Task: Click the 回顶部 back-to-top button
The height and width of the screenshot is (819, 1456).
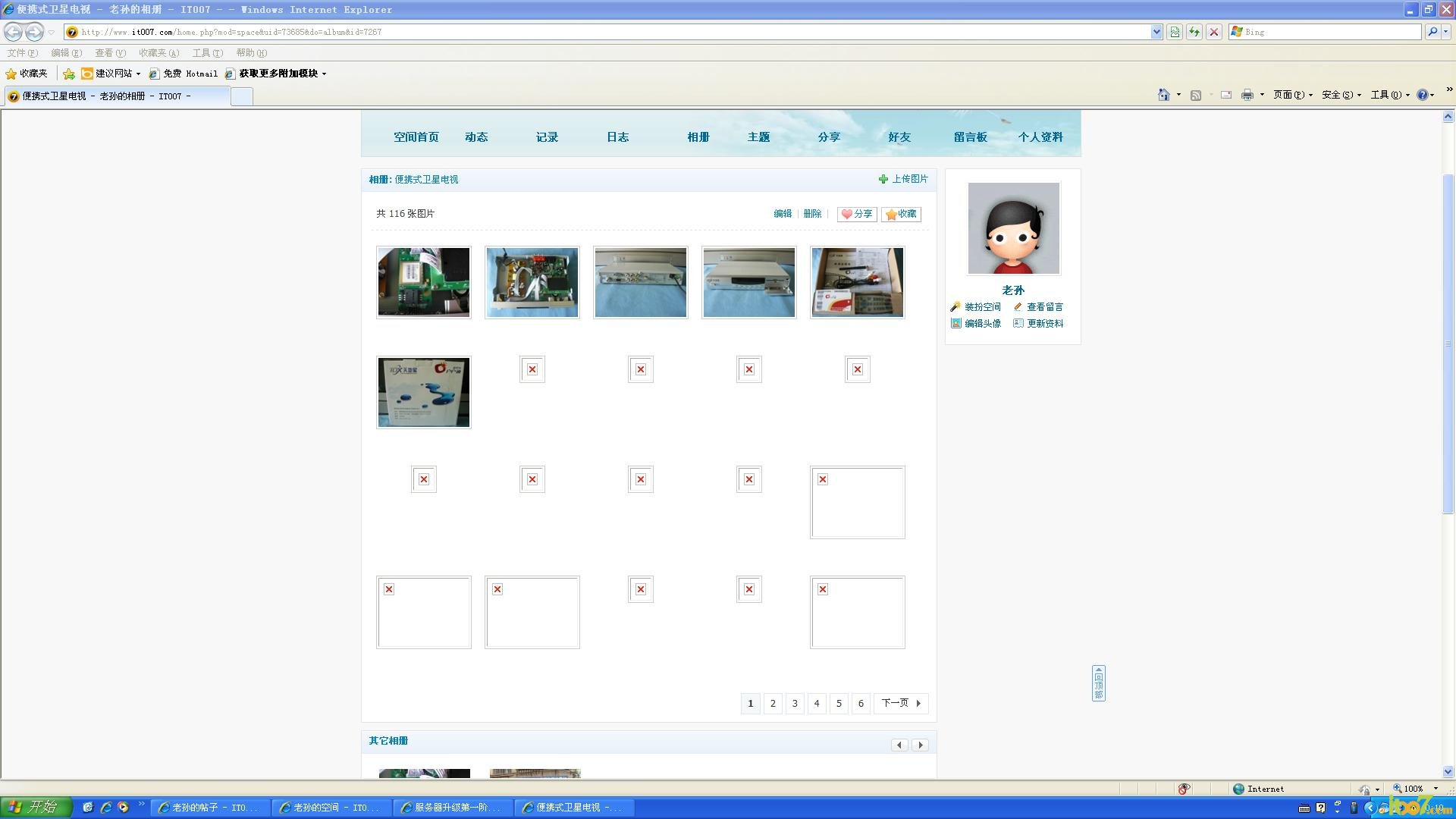Action: 1098,683
